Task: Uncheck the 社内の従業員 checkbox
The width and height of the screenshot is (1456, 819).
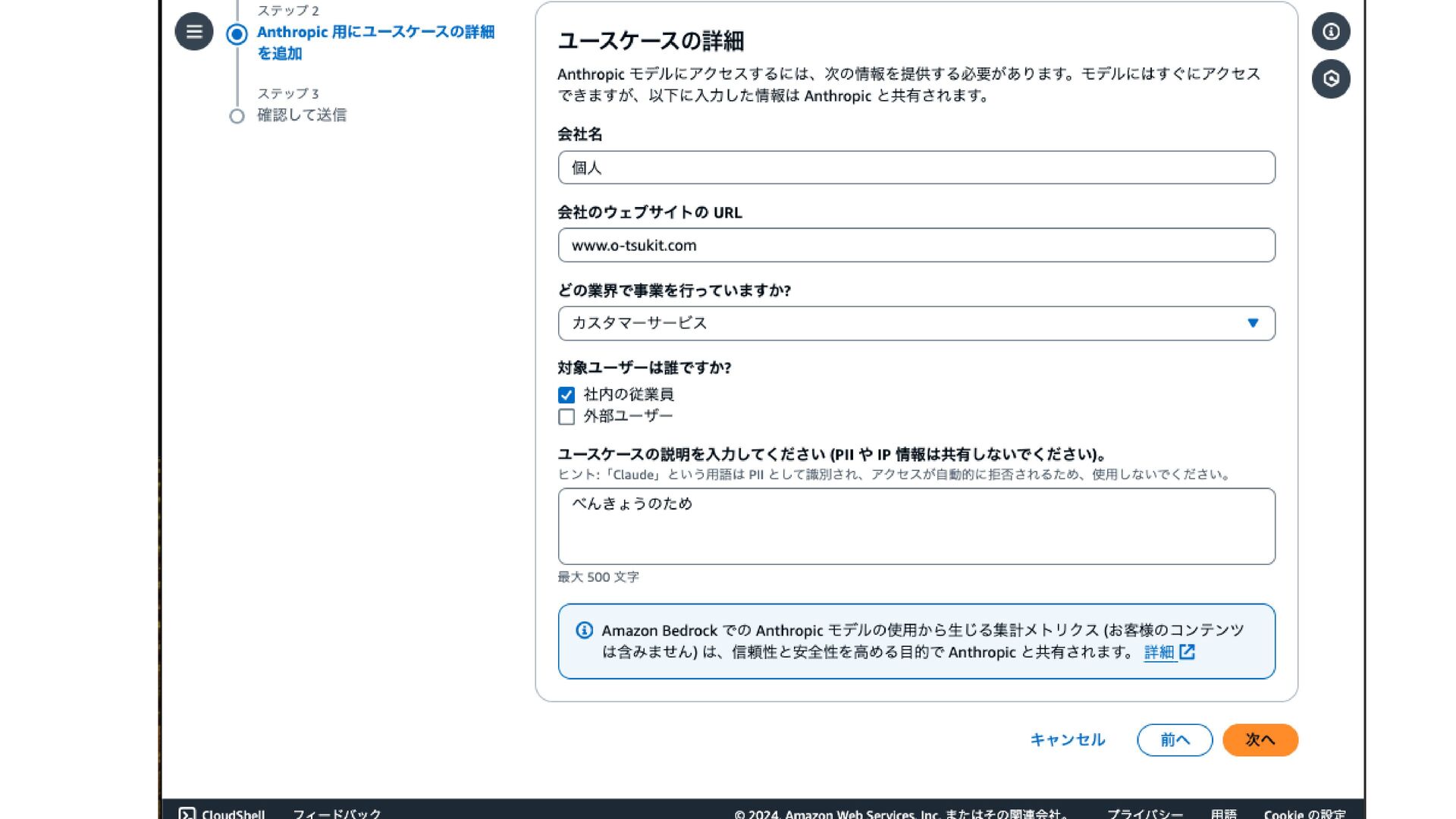Action: point(566,395)
